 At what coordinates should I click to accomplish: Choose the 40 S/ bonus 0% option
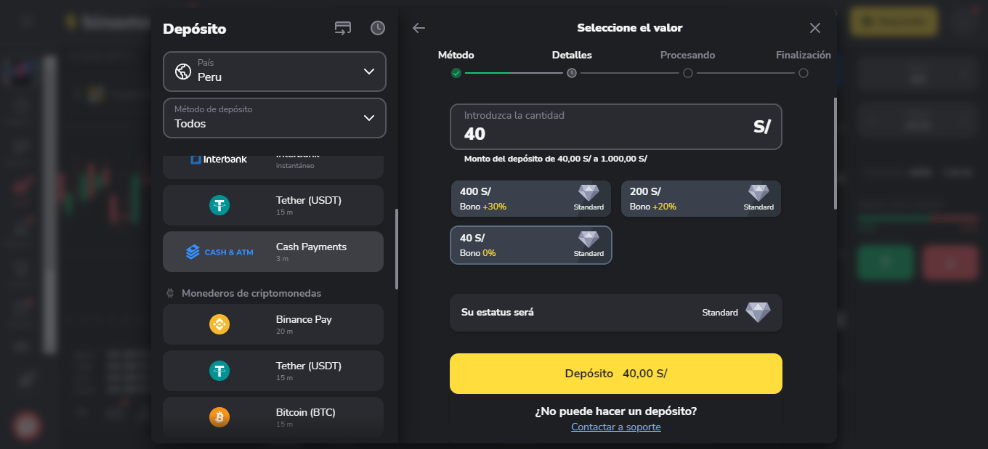pos(530,245)
